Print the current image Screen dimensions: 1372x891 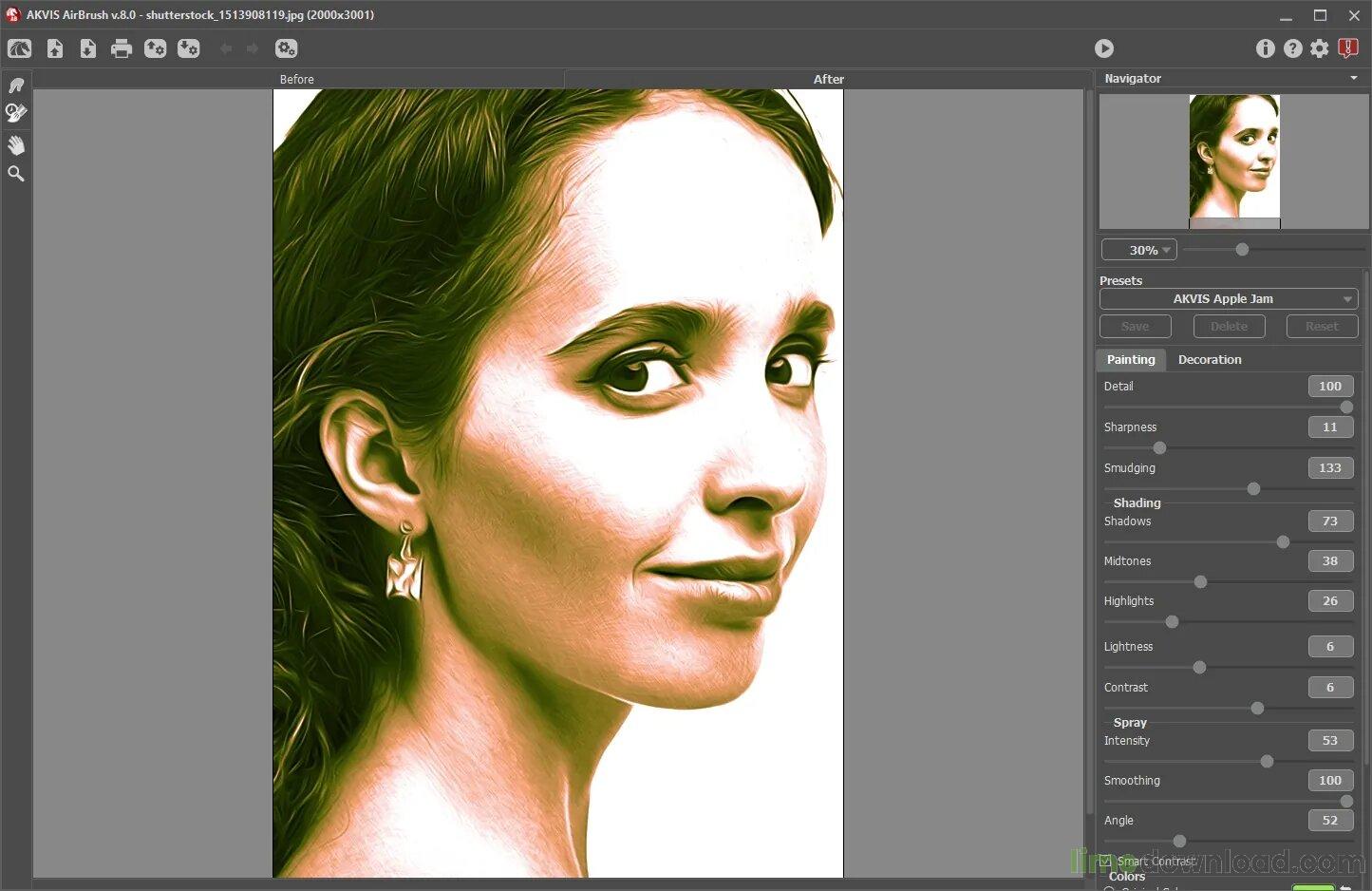tap(122, 48)
